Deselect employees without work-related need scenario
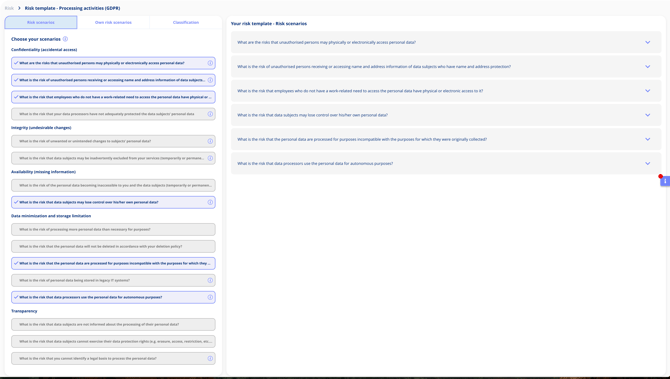The image size is (670, 379). [113, 97]
